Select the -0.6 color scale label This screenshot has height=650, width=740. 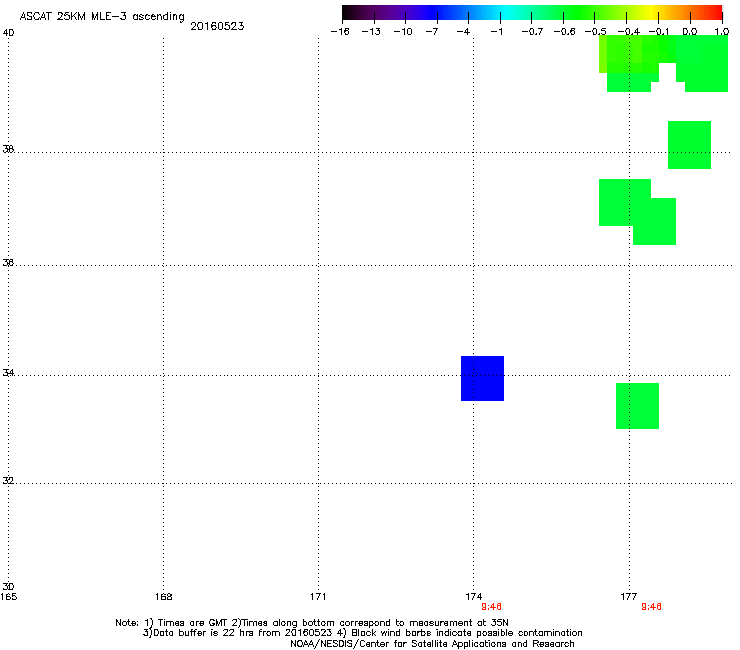(x=564, y=32)
